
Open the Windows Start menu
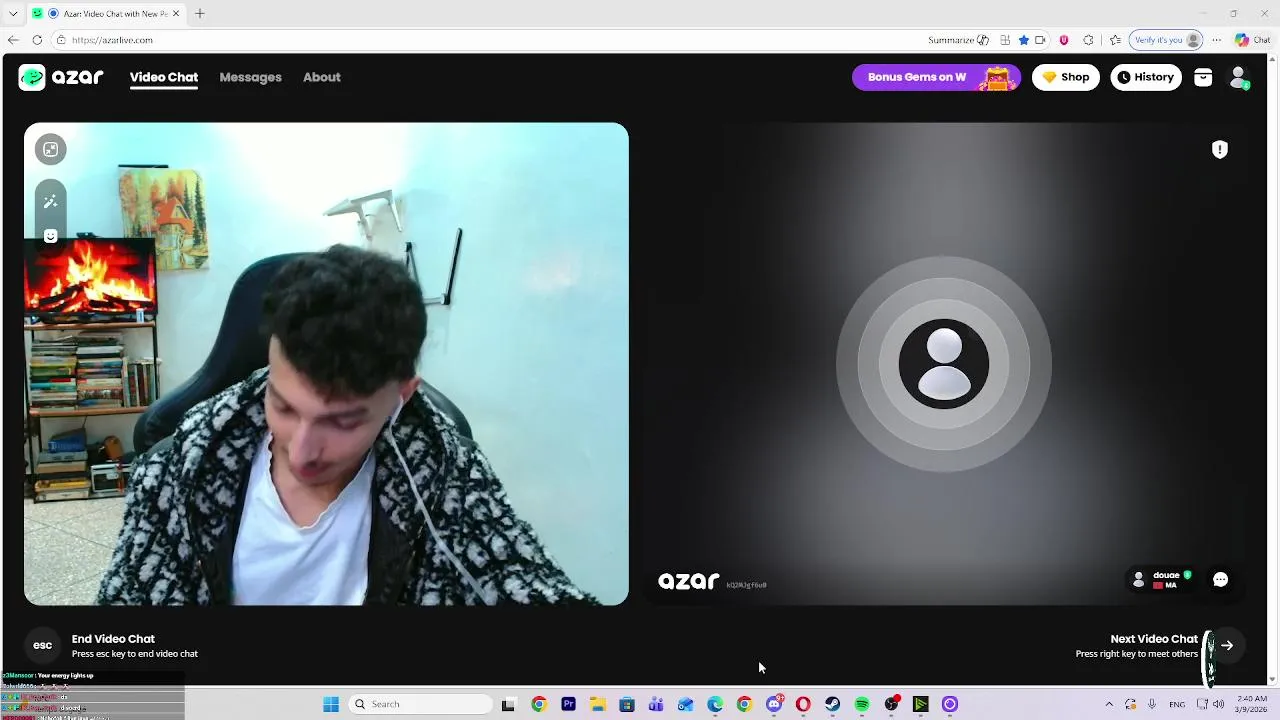(x=330, y=704)
